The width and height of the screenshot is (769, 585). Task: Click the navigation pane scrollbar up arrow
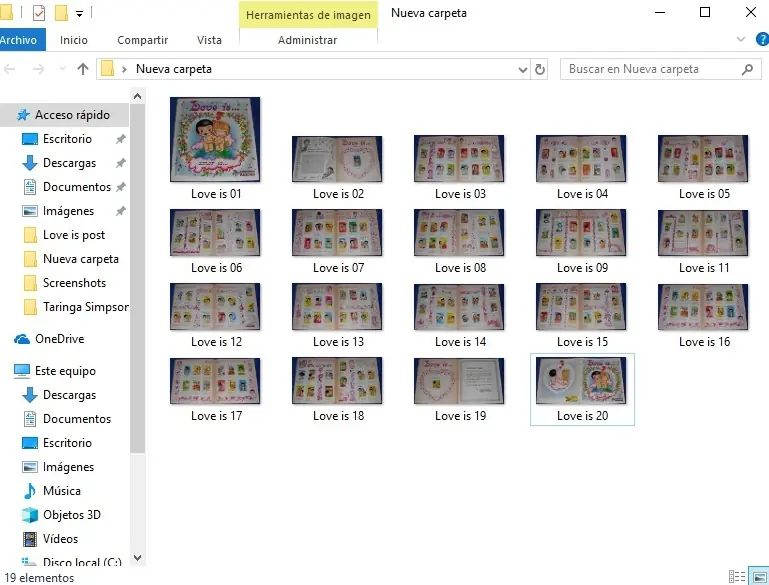(x=137, y=96)
